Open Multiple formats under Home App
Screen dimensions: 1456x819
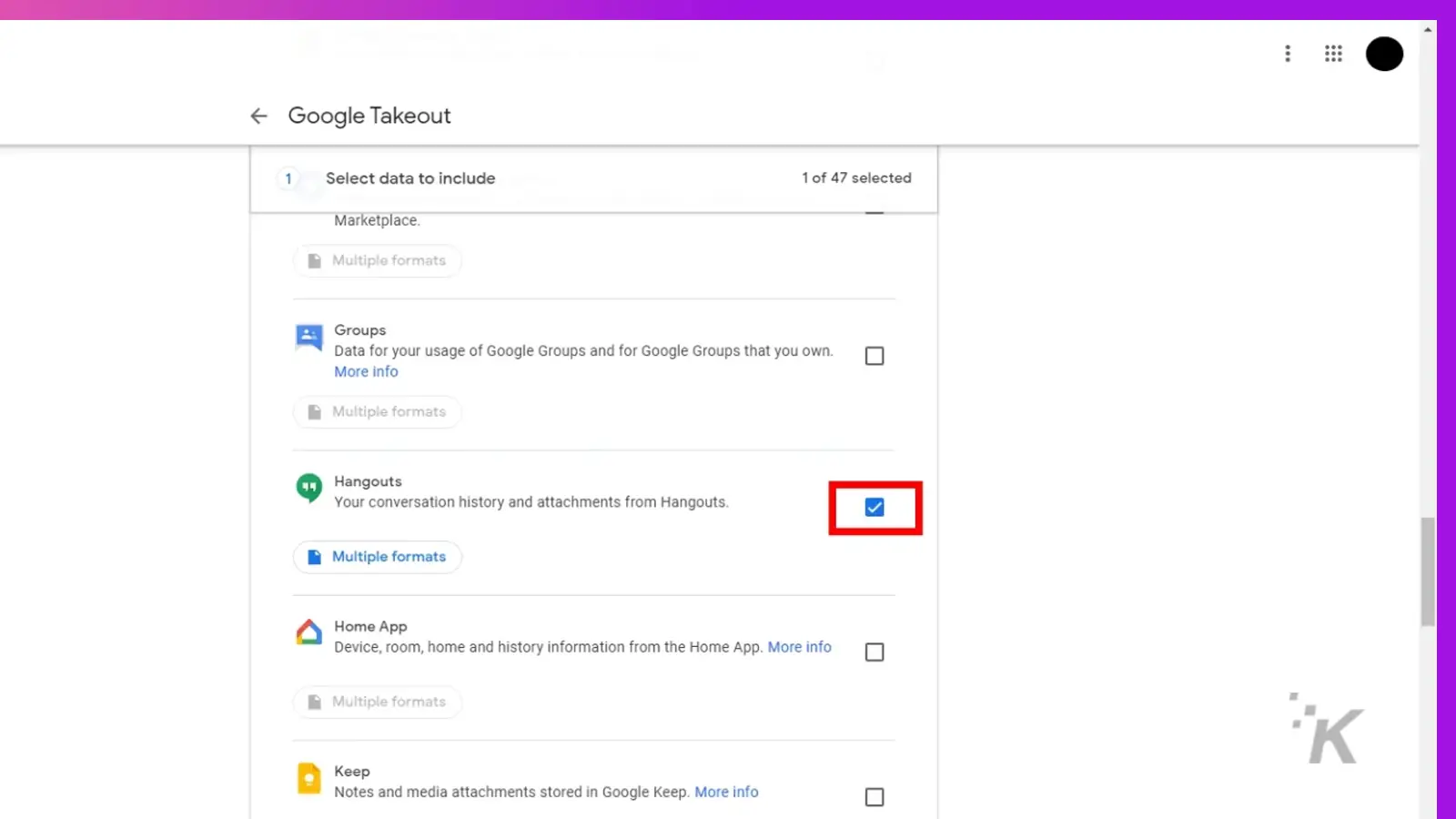point(378,702)
